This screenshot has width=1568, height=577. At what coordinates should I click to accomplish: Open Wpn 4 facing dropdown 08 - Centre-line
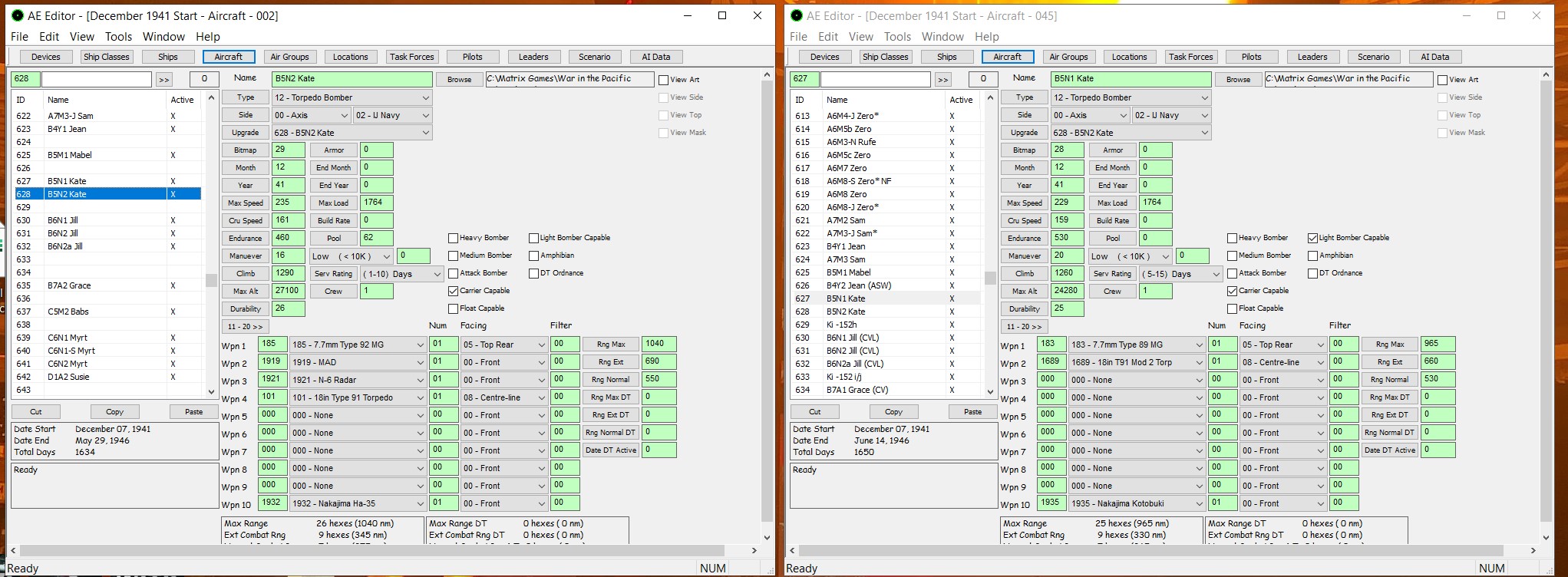coord(503,397)
